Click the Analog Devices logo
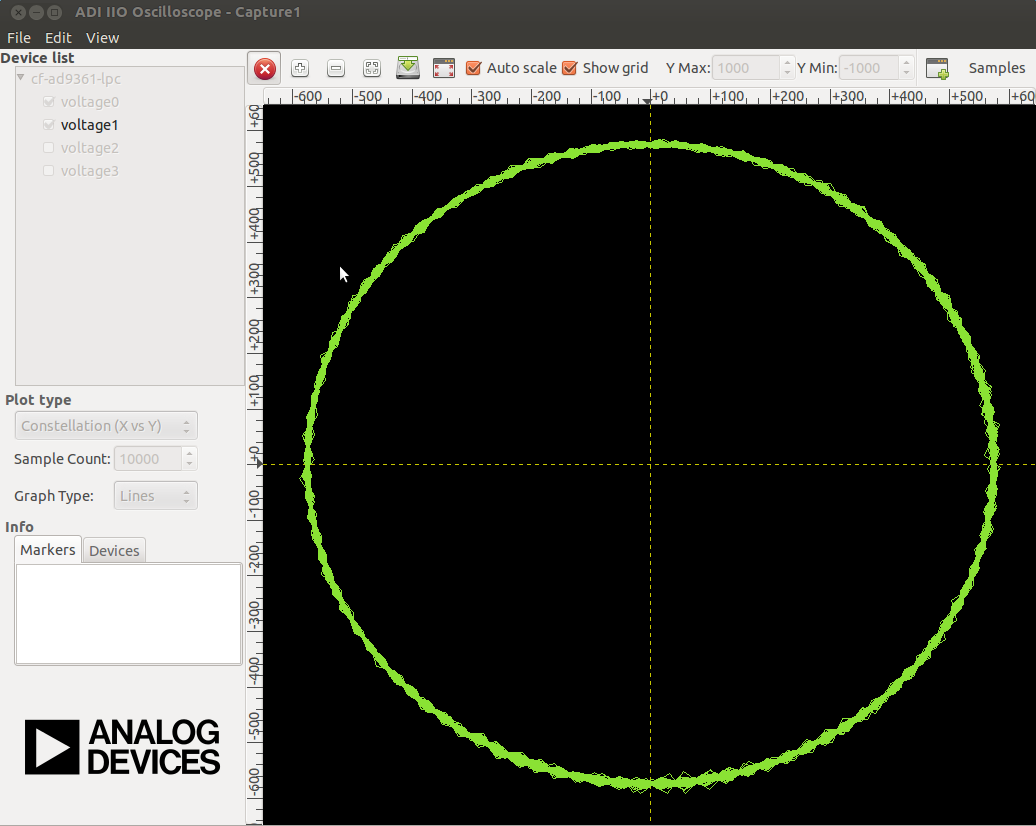This screenshot has width=1036, height=826. click(122, 747)
